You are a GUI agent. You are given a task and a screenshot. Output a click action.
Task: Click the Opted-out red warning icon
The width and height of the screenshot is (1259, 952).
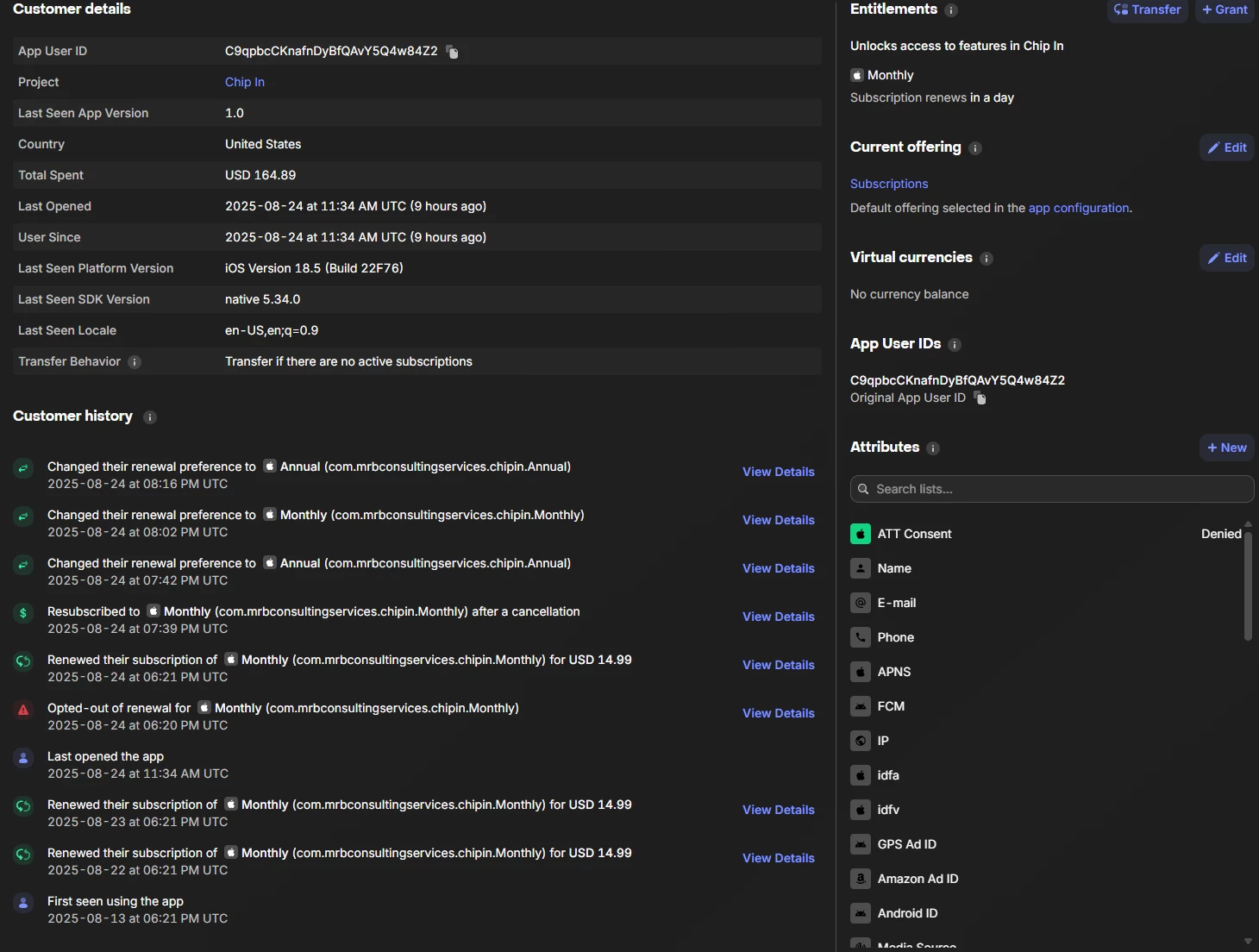click(23, 710)
